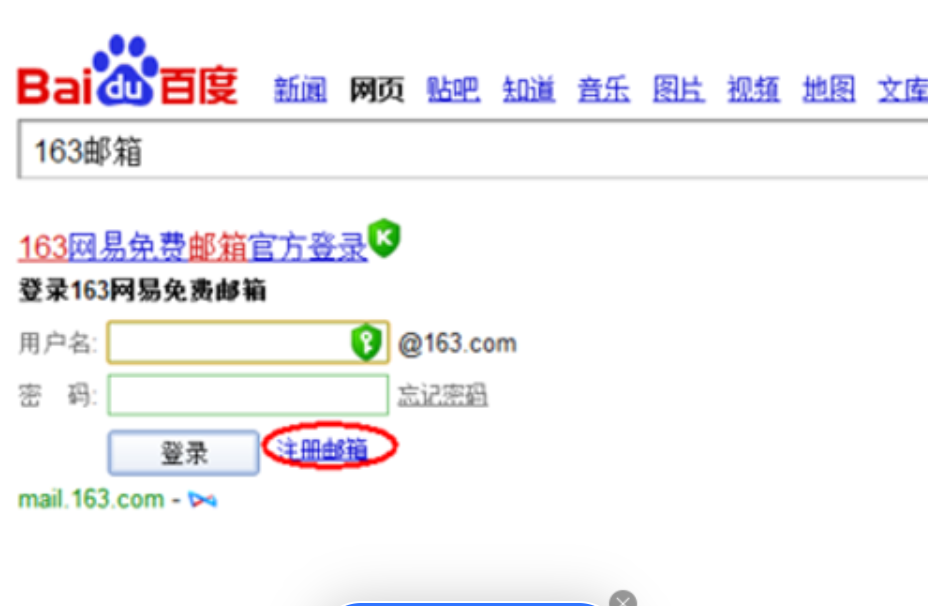Click the green K shield verification icon

point(383,239)
